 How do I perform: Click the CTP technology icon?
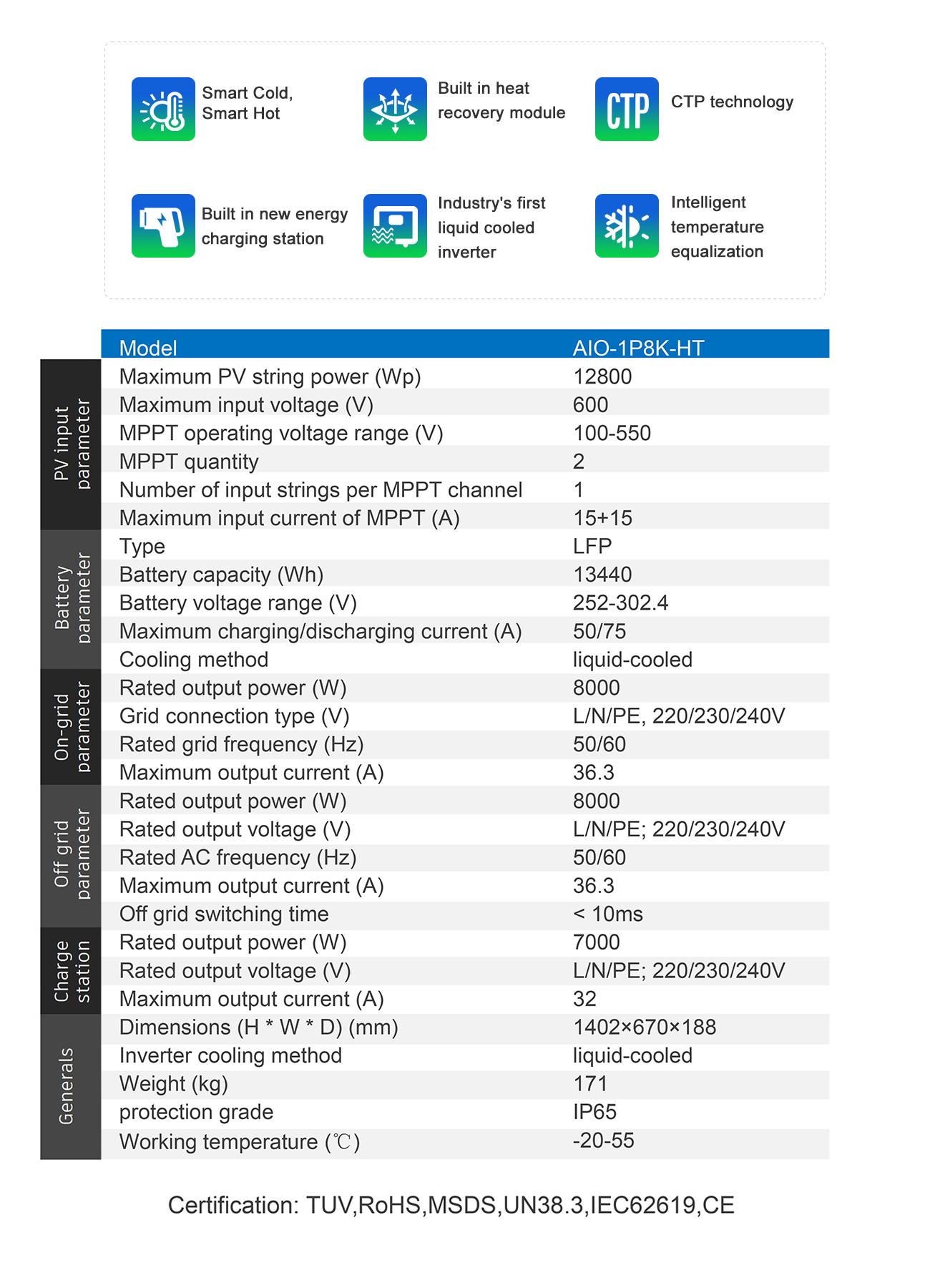627,109
